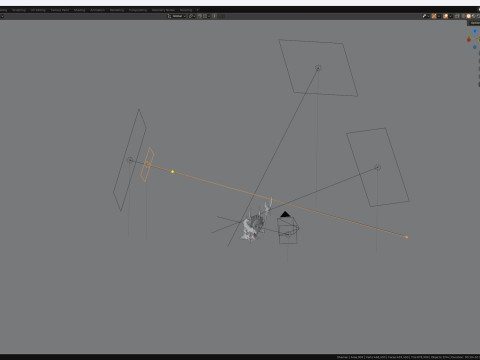Viewport: 480px width, 360px height.
Task: Open the Compositing workspace tab
Action: click(138, 10)
